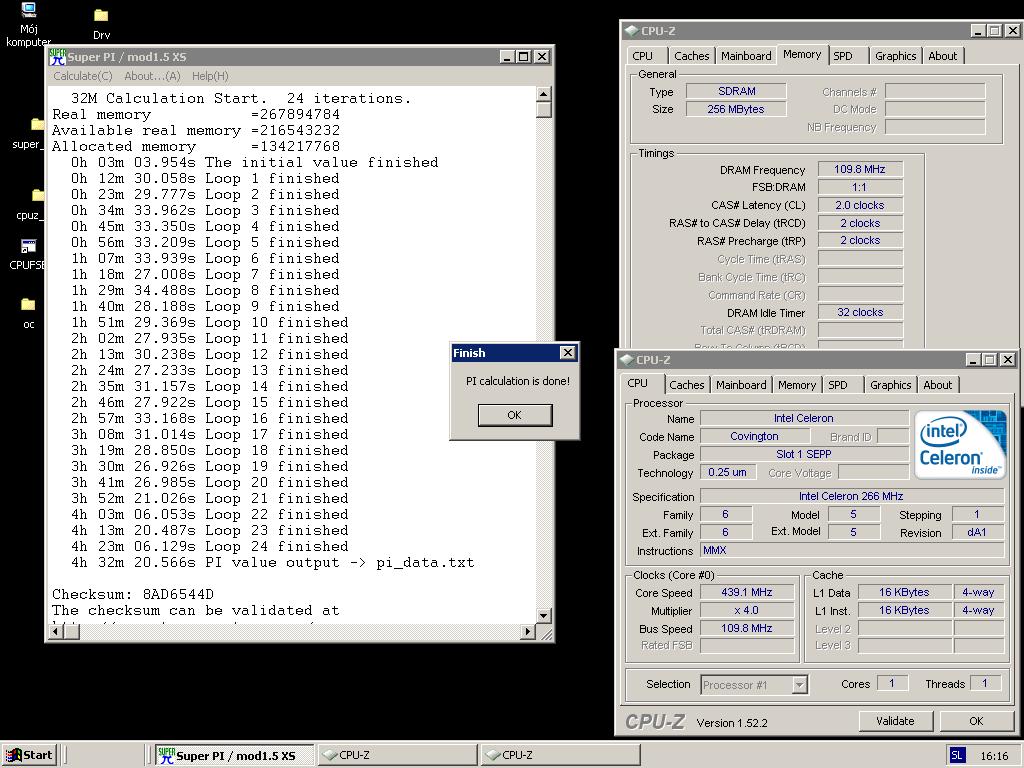
Task: Activate the first CPU-Z taskbar button
Action: [x=397, y=756]
